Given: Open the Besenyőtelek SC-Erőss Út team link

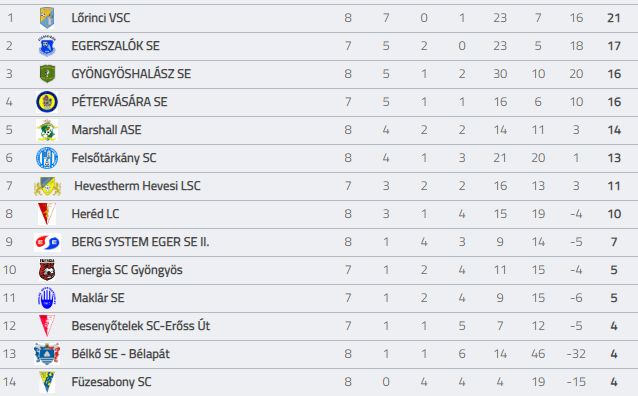Looking at the screenshot, I should [x=141, y=326].
